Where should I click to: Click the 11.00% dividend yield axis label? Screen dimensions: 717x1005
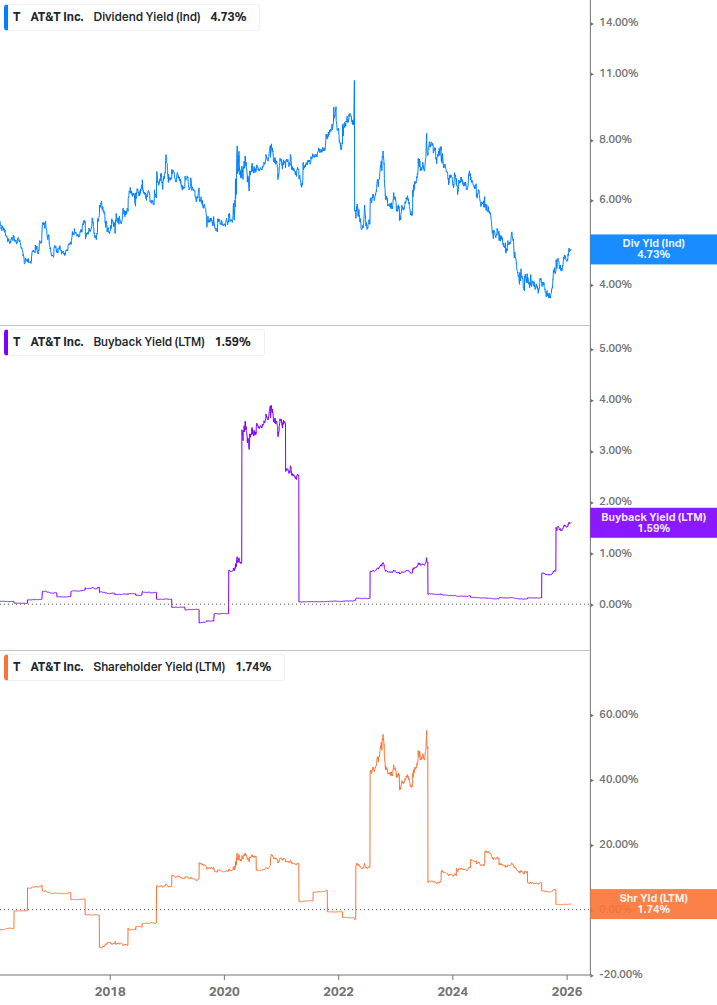[618, 74]
